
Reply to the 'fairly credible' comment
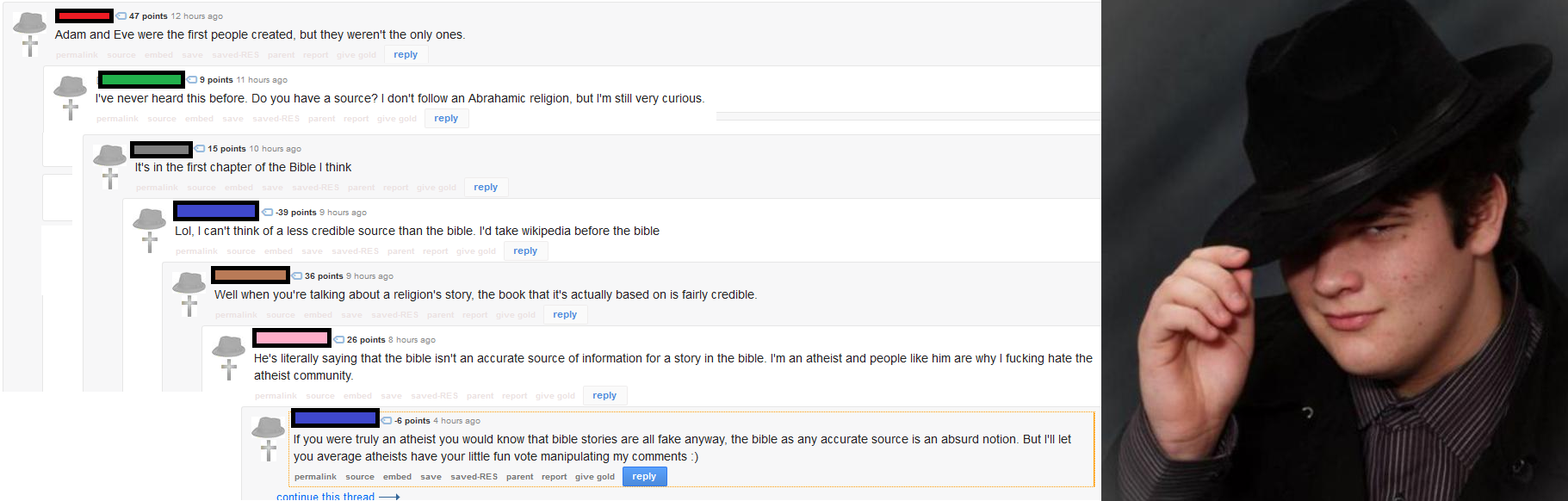(565, 315)
